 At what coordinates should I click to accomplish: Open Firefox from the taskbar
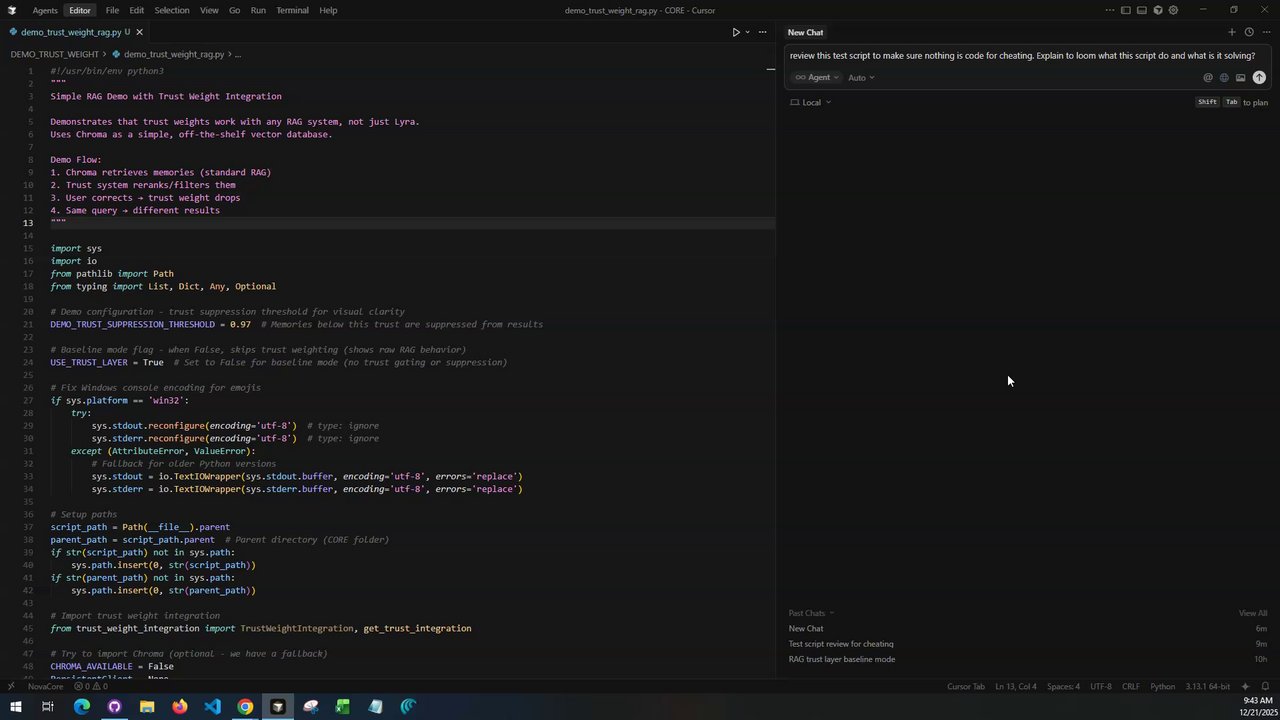click(180, 707)
